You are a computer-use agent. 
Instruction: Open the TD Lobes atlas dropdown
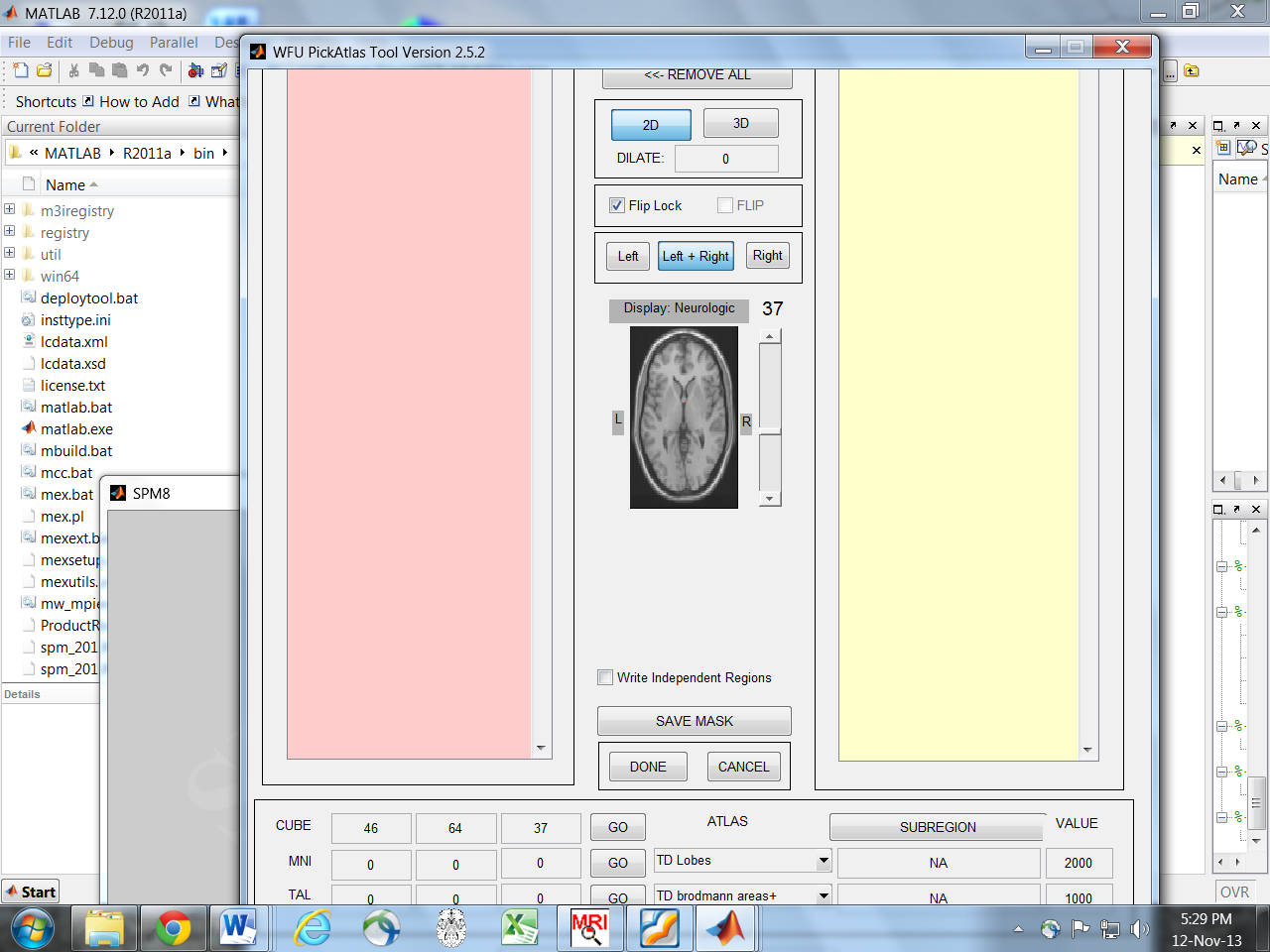tap(824, 861)
